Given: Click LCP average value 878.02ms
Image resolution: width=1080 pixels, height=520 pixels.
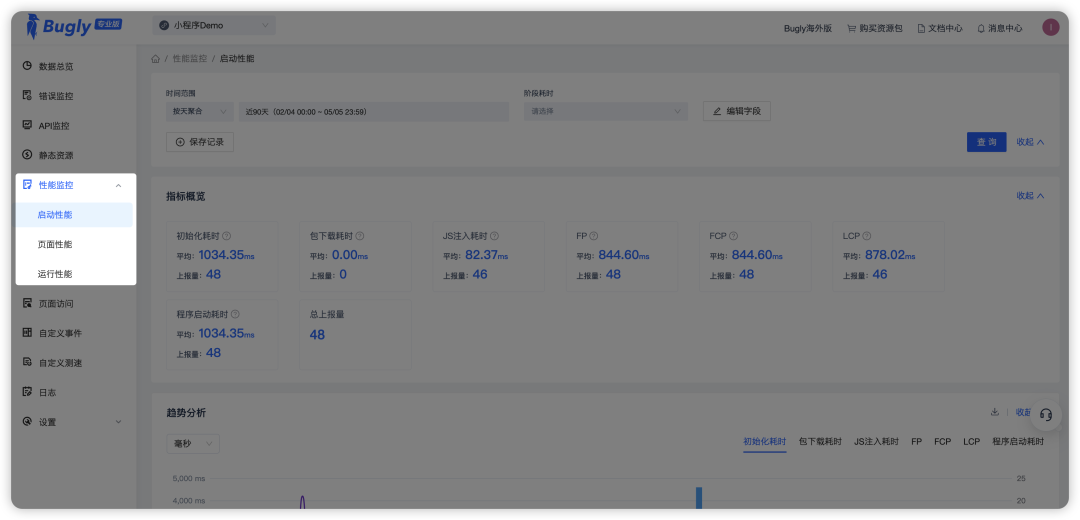Looking at the screenshot, I should (x=890, y=256).
